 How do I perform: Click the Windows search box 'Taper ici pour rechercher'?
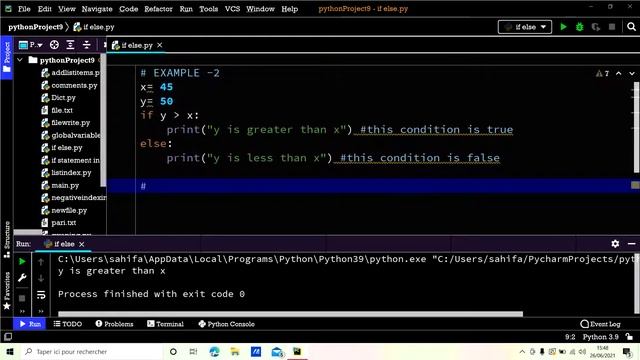click(x=91, y=351)
